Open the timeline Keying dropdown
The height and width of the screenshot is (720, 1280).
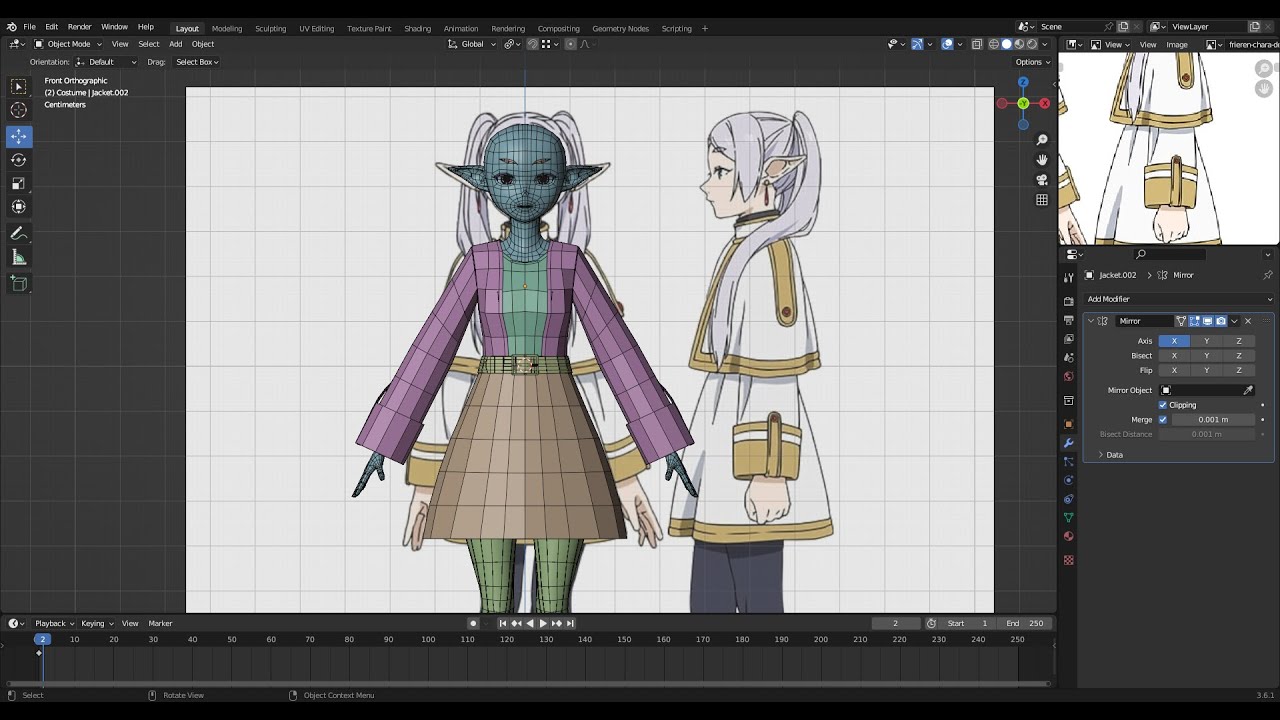point(97,623)
